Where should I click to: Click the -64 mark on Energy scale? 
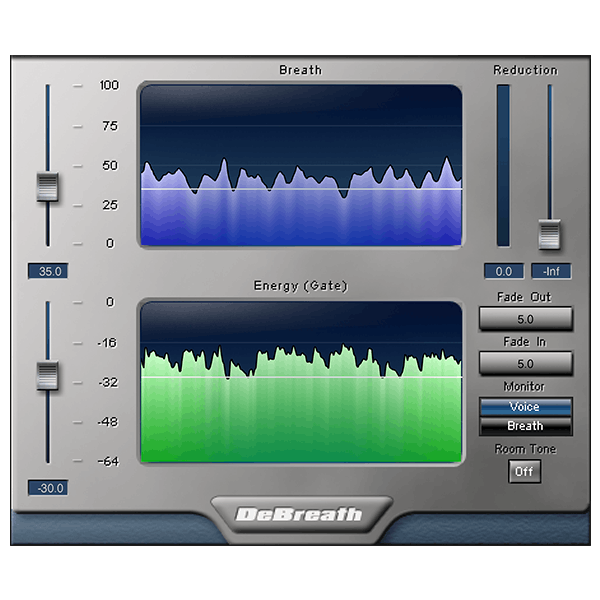106,462
